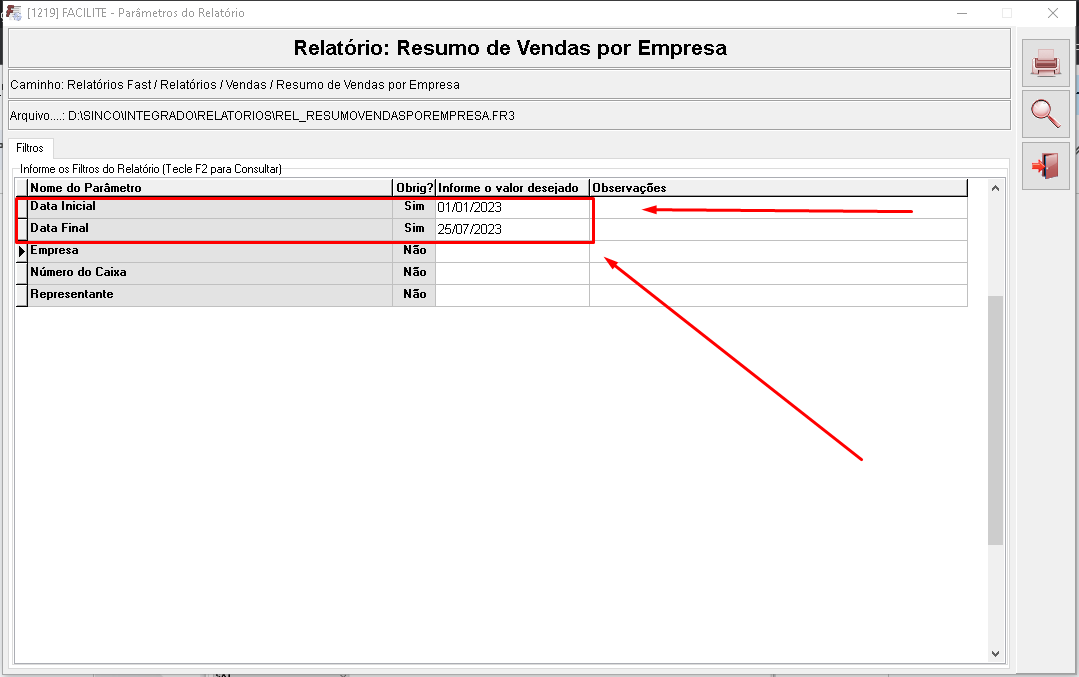Image resolution: width=1079 pixels, height=677 pixels.
Task: Click the Observações cell for Empresa
Action: pyautogui.click(x=778, y=251)
